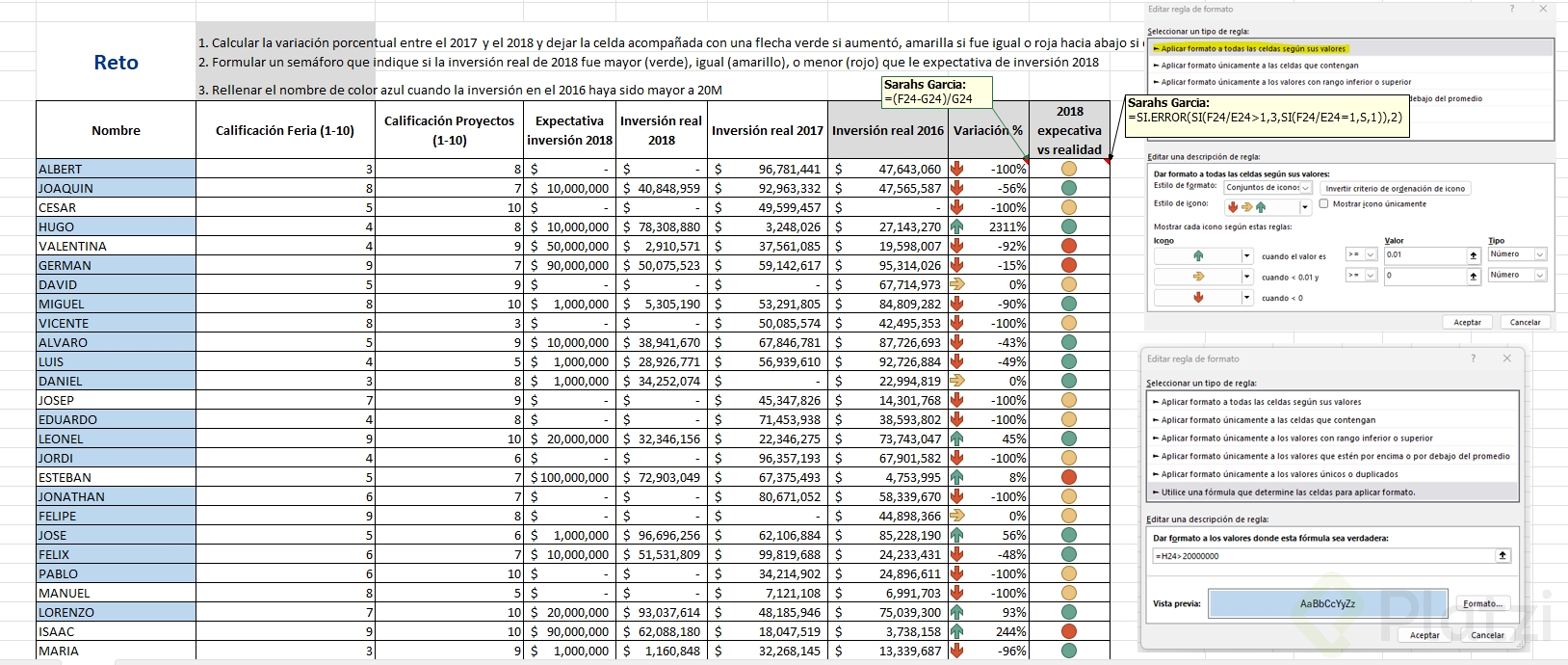Image resolution: width=1568 pixels, height=665 pixels.
Task: Select the name cell 'VALENTINA'
Action: 116,246
